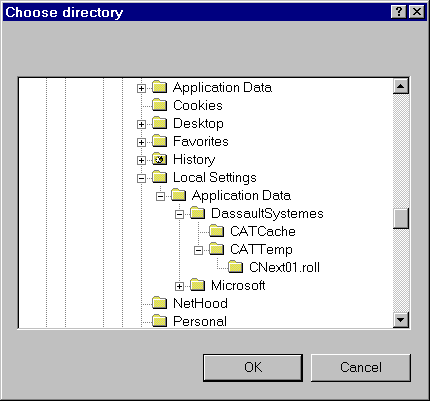Image resolution: width=430 pixels, height=401 pixels.
Task: Expand the Desktop folder node
Action: click(x=141, y=124)
